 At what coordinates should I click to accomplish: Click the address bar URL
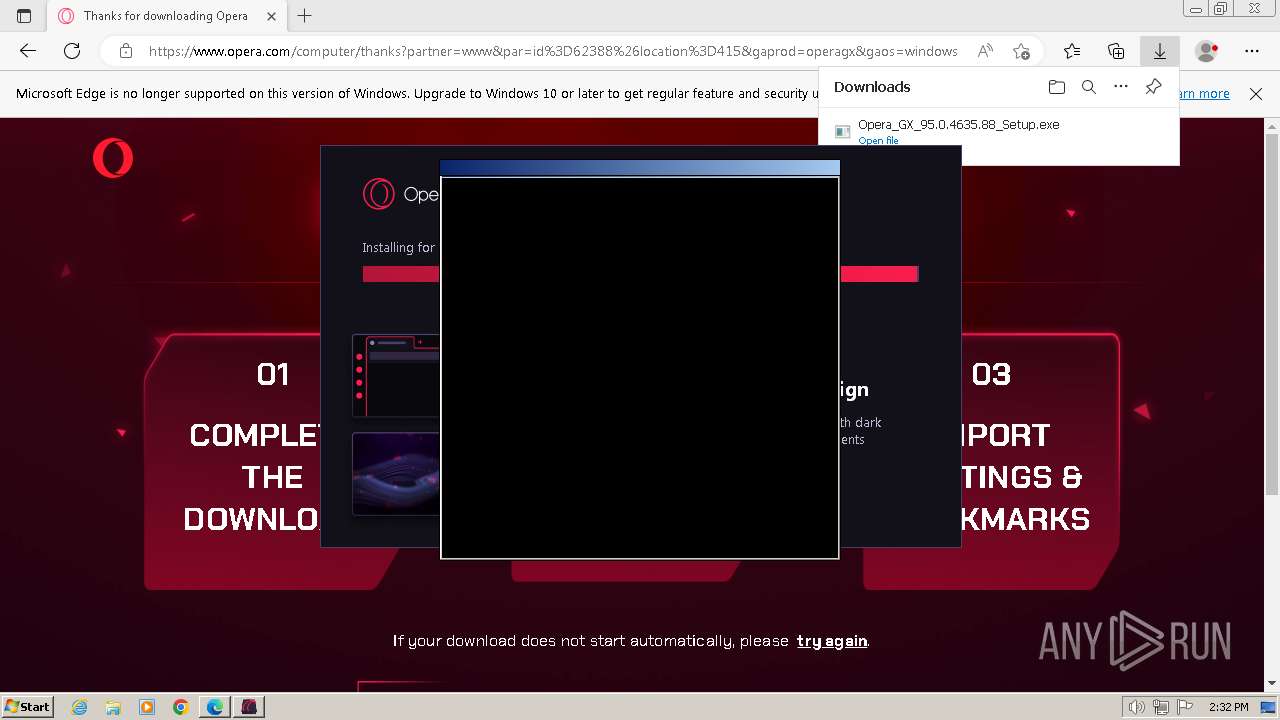pos(553,51)
